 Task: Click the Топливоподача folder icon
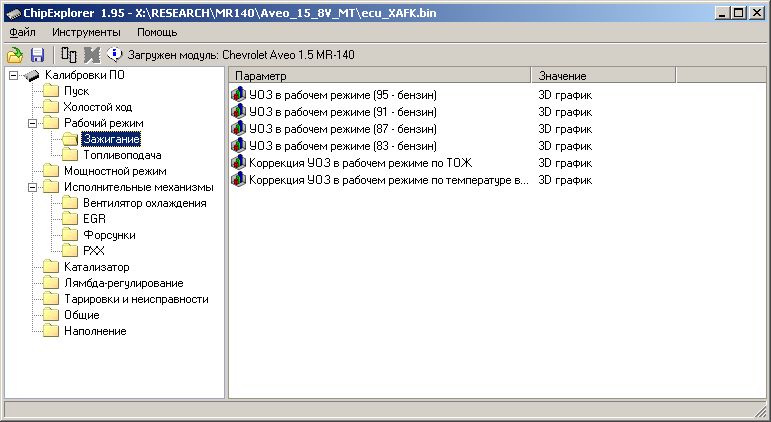coord(70,155)
